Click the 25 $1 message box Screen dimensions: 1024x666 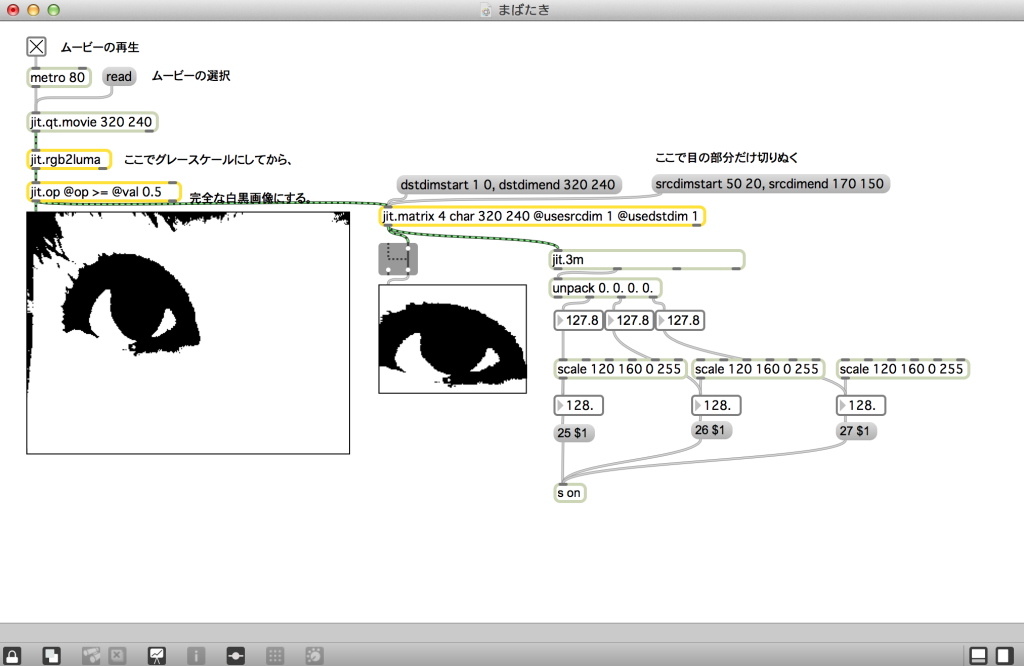point(573,432)
